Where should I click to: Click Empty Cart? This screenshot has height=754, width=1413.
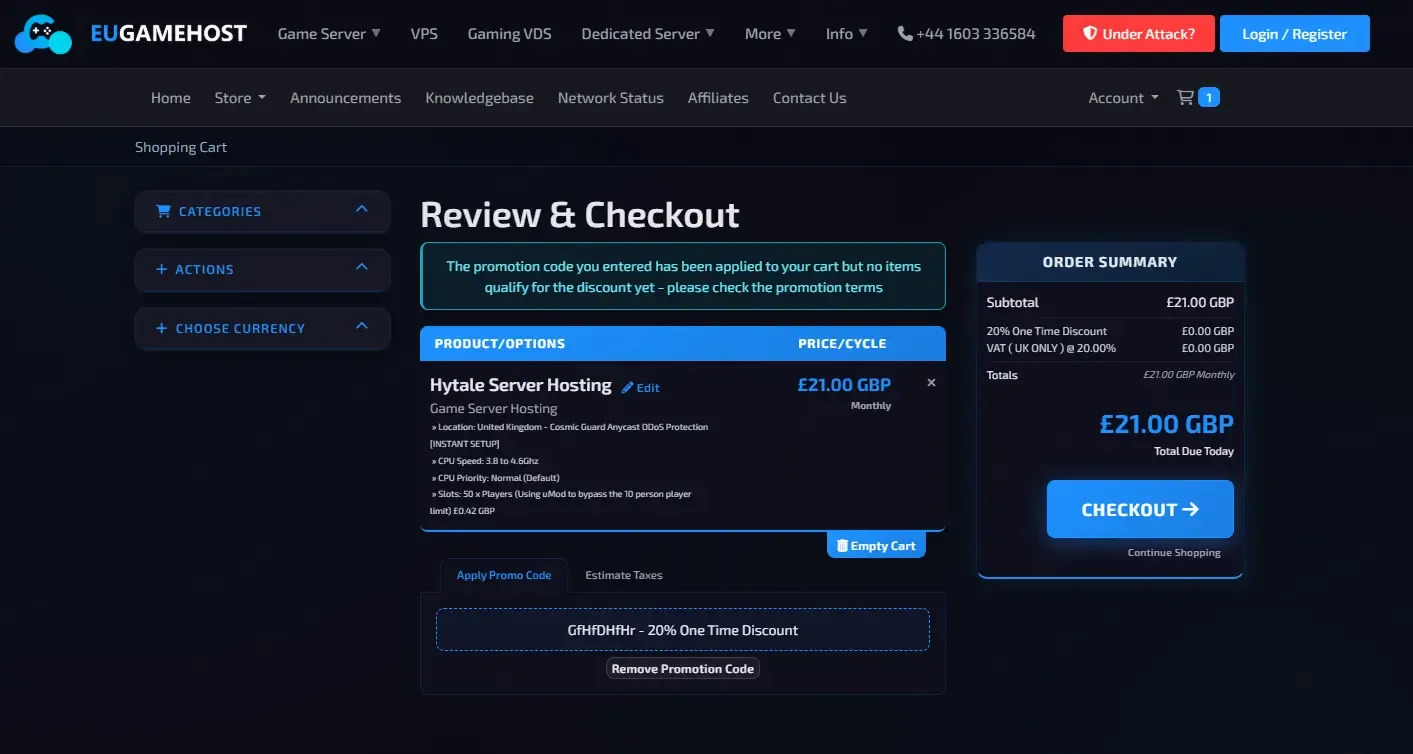[876, 545]
